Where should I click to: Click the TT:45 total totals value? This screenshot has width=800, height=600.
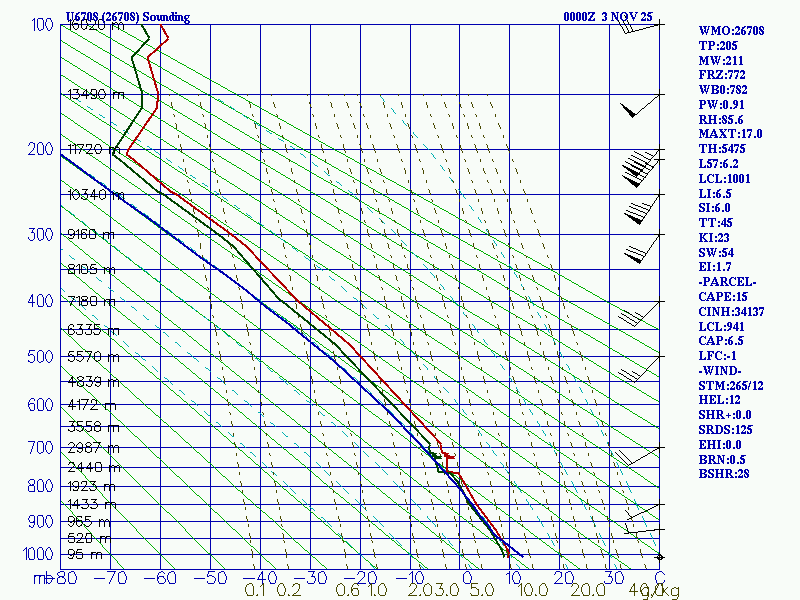click(x=715, y=222)
